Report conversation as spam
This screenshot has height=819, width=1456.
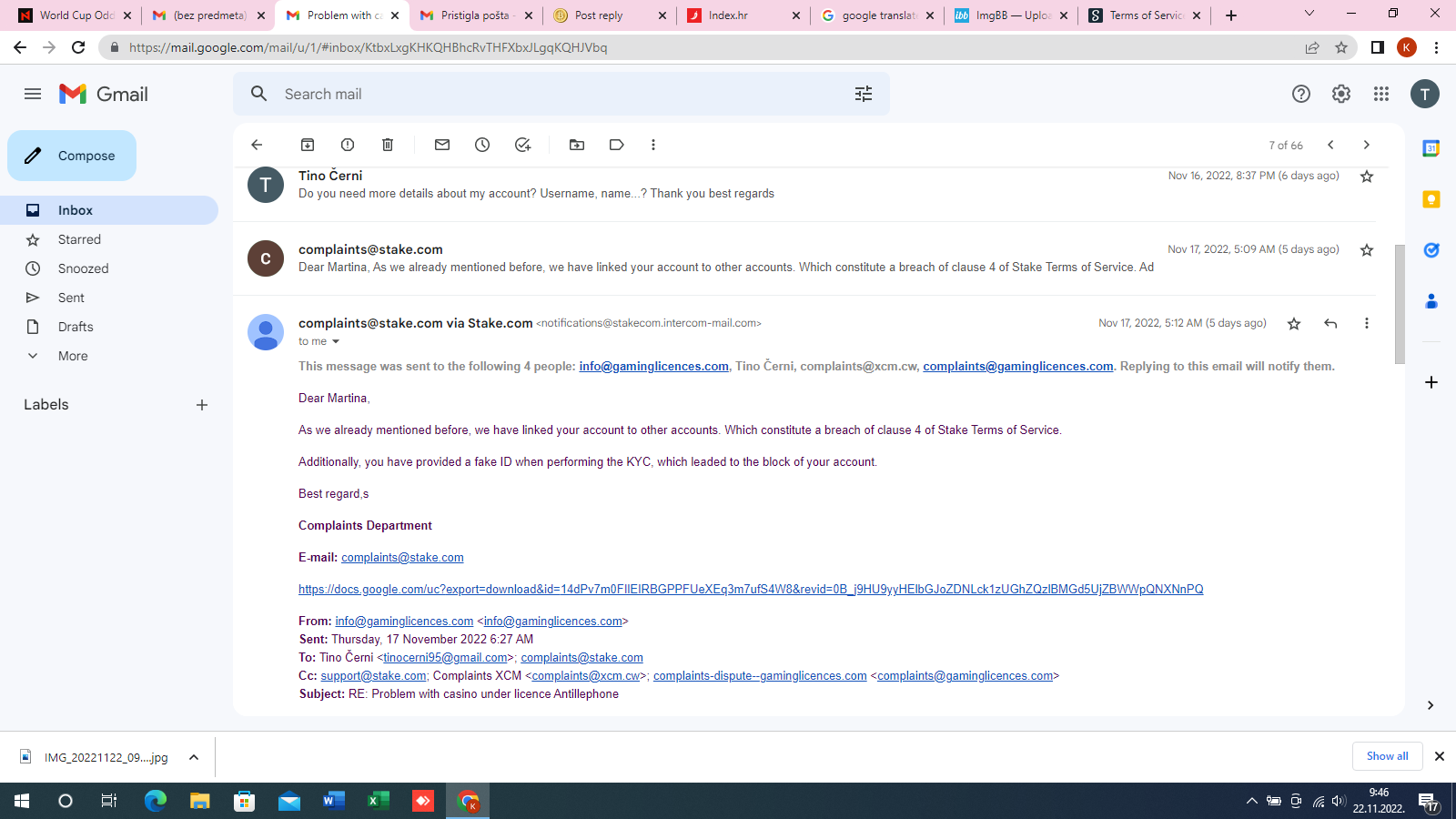(348, 145)
